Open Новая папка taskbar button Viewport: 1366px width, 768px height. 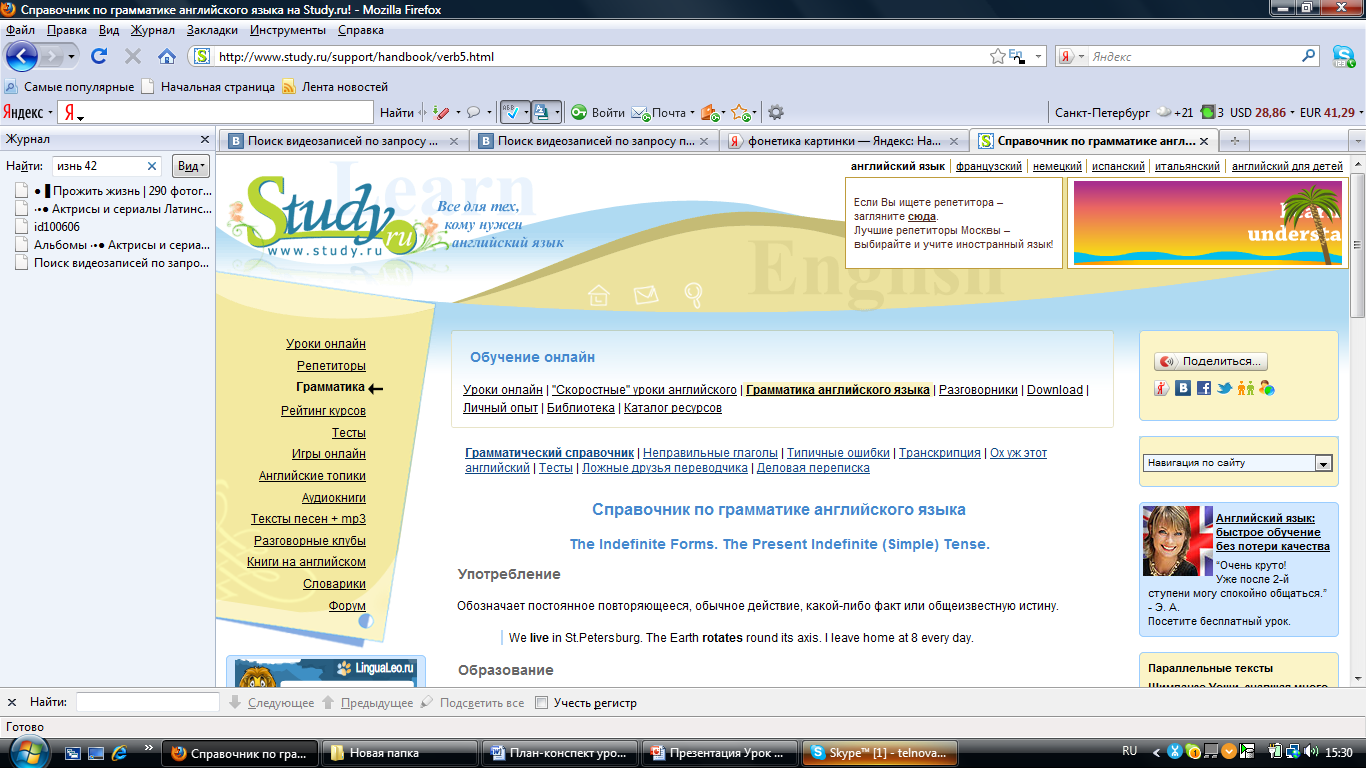point(401,753)
